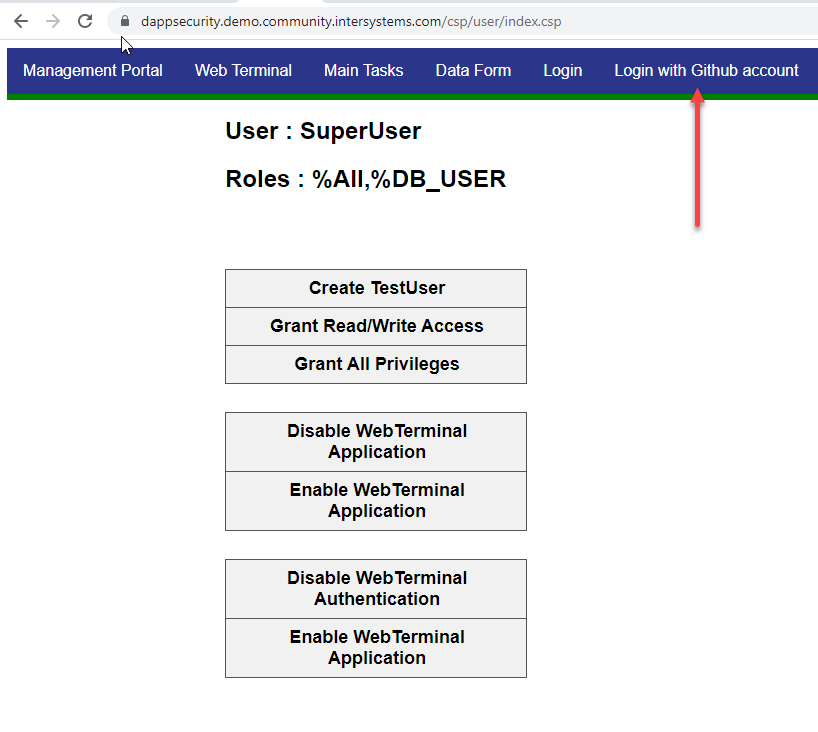Screen dimensions: 818x732
Task: Choose Login with Github account
Action: pyautogui.click(x=706, y=70)
